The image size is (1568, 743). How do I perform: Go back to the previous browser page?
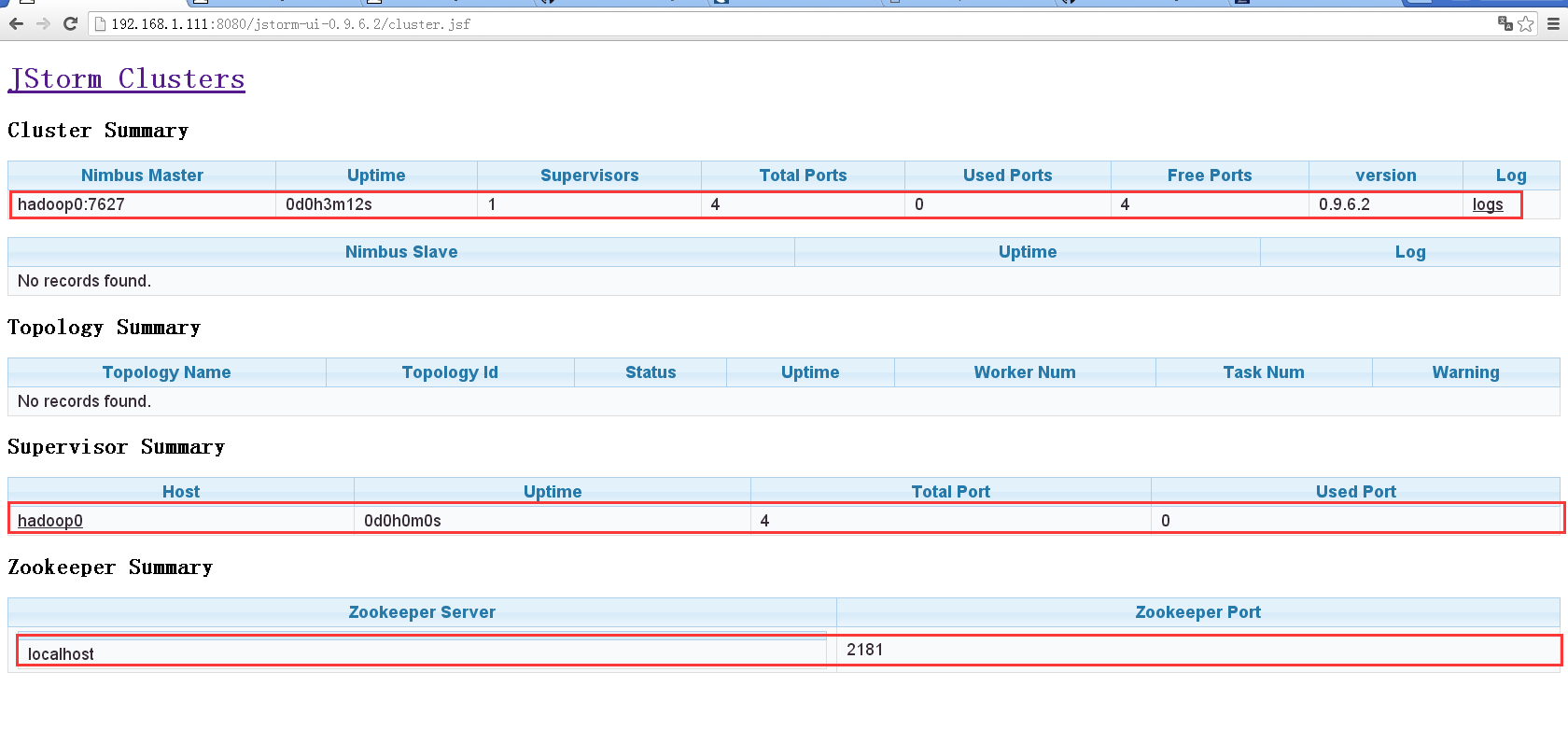pyautogui.click(x=16, y=23)
